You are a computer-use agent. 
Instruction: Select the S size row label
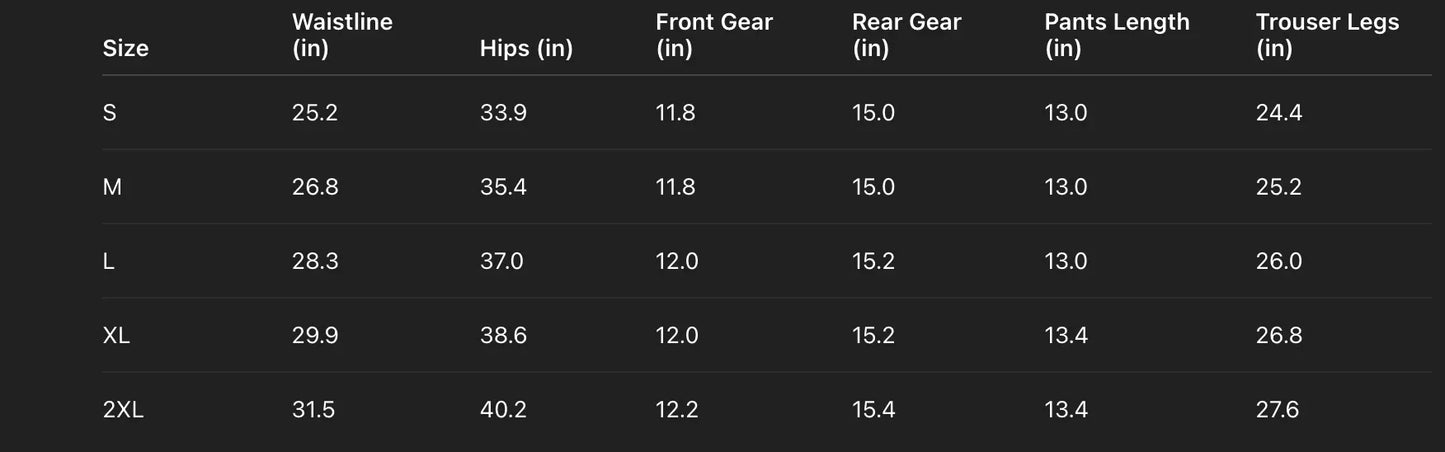(110, 113)
